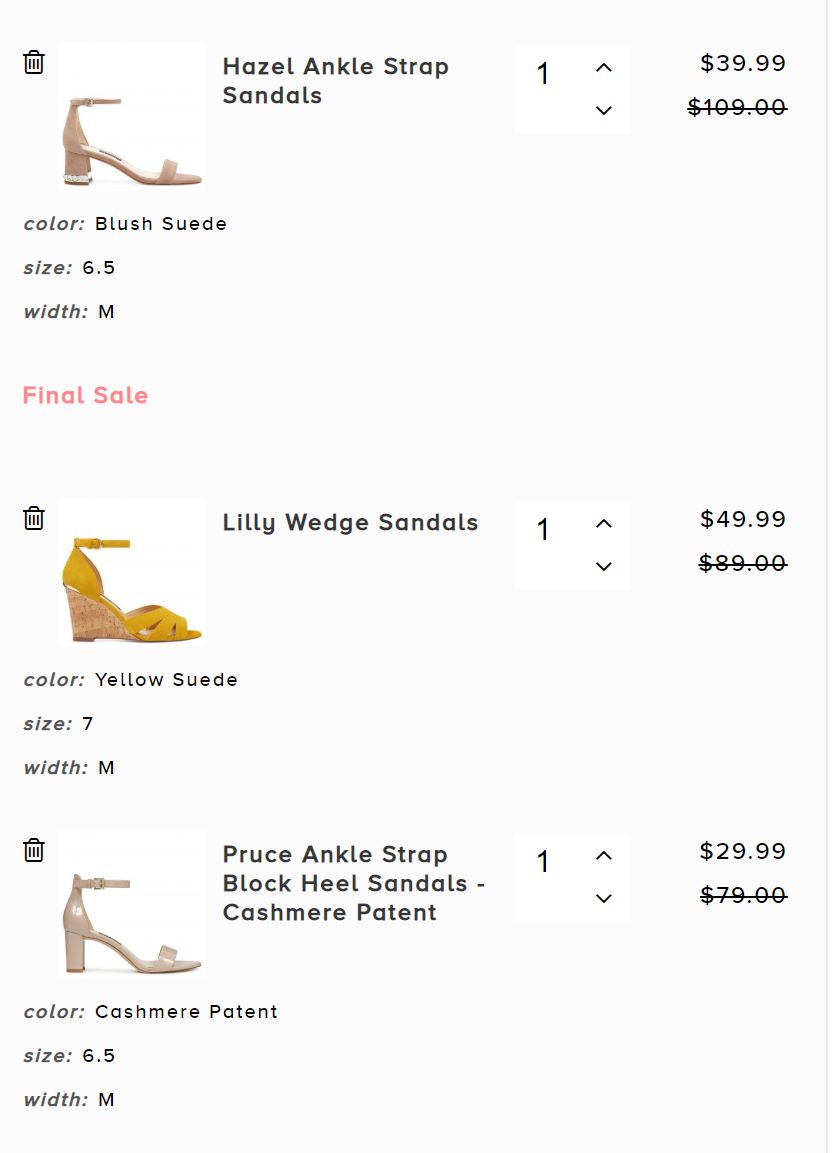Screen dimensions: 832x1153
Task: Lower quantity of Pruce Block Heel Sandals
Action: click(x=603, y=898)
